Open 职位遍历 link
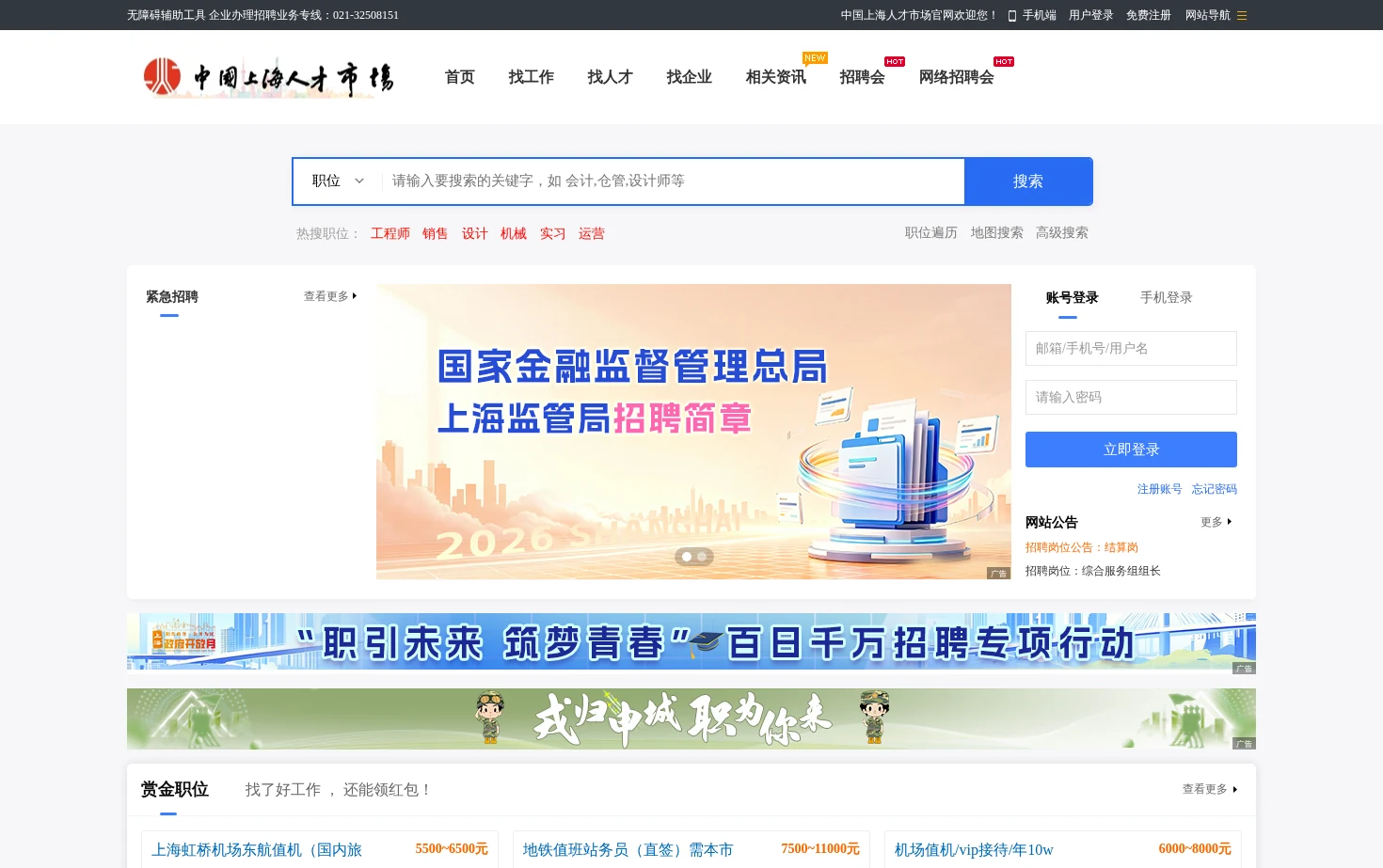The width and height of the screenshot is (1383, 868). click(x=931, y=232)
